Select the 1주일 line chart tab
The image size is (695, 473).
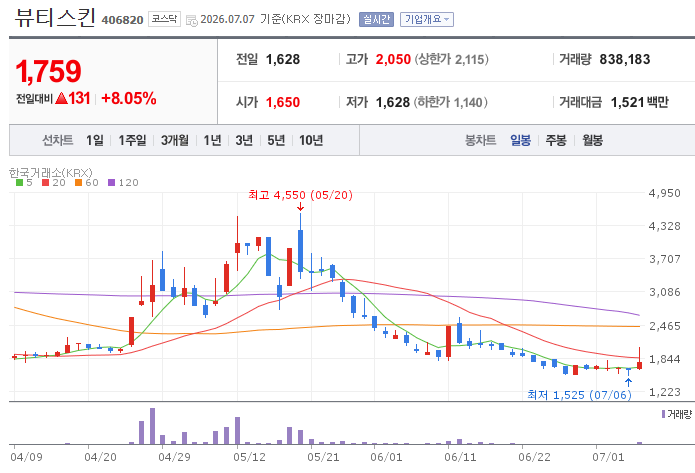[x=132, y=141]
